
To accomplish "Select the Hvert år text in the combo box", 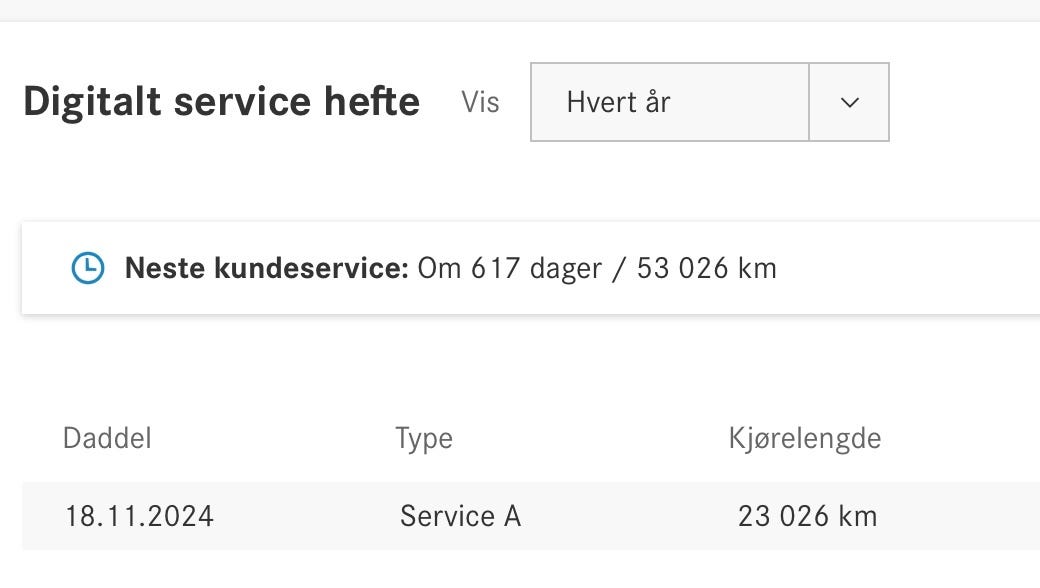I will tap(618, 103).
